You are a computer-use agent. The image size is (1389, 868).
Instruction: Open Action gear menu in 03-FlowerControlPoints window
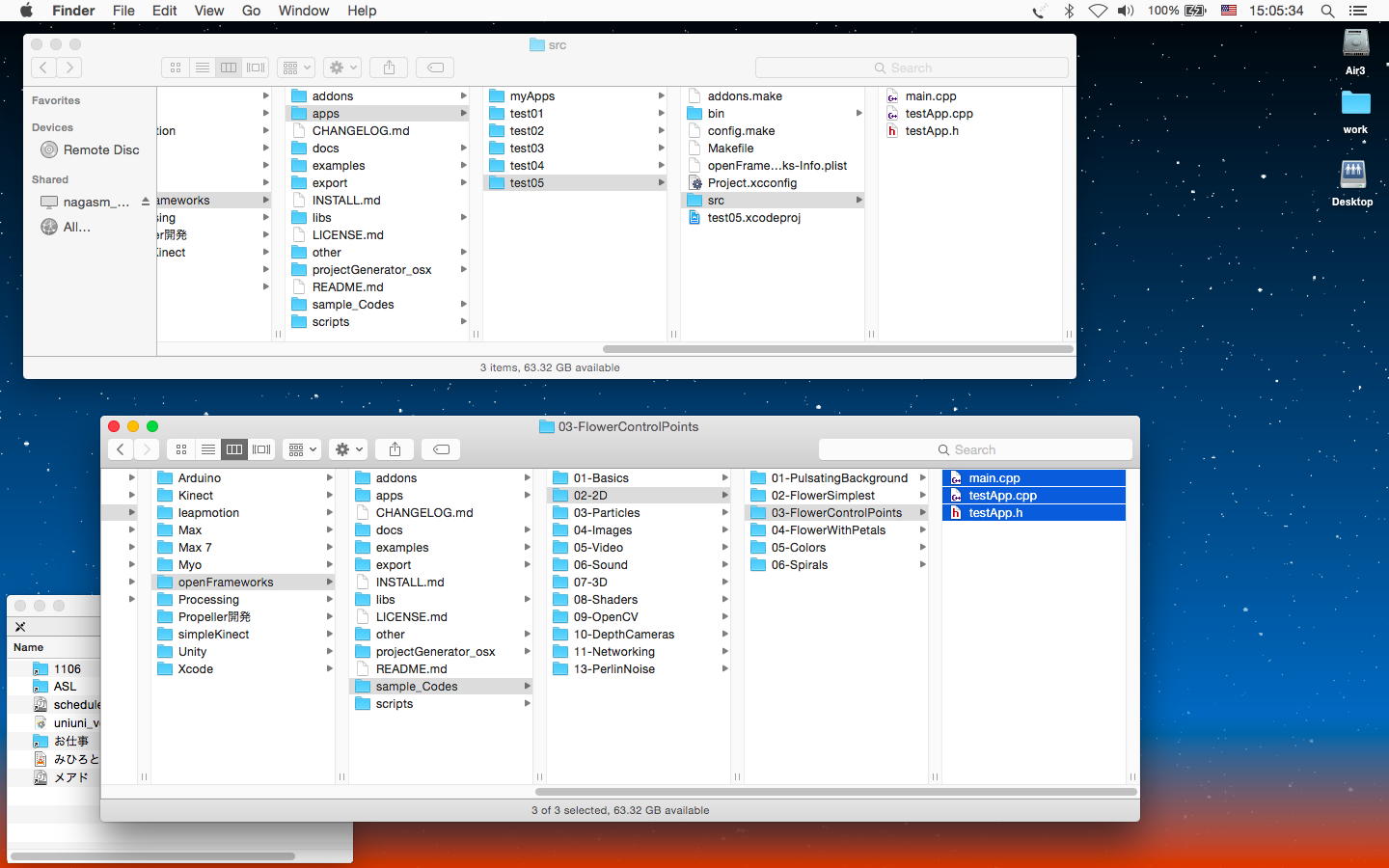tap(348, 449)
